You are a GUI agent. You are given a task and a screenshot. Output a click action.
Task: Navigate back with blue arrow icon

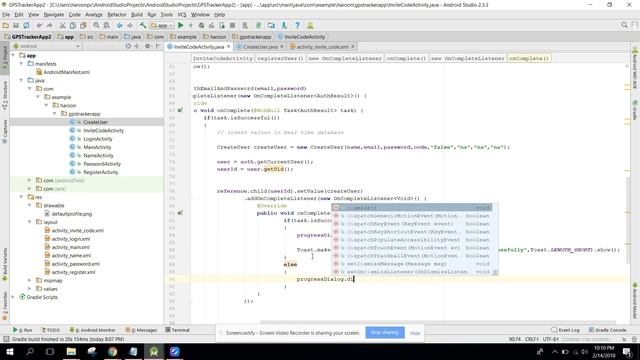coord(120,25)
